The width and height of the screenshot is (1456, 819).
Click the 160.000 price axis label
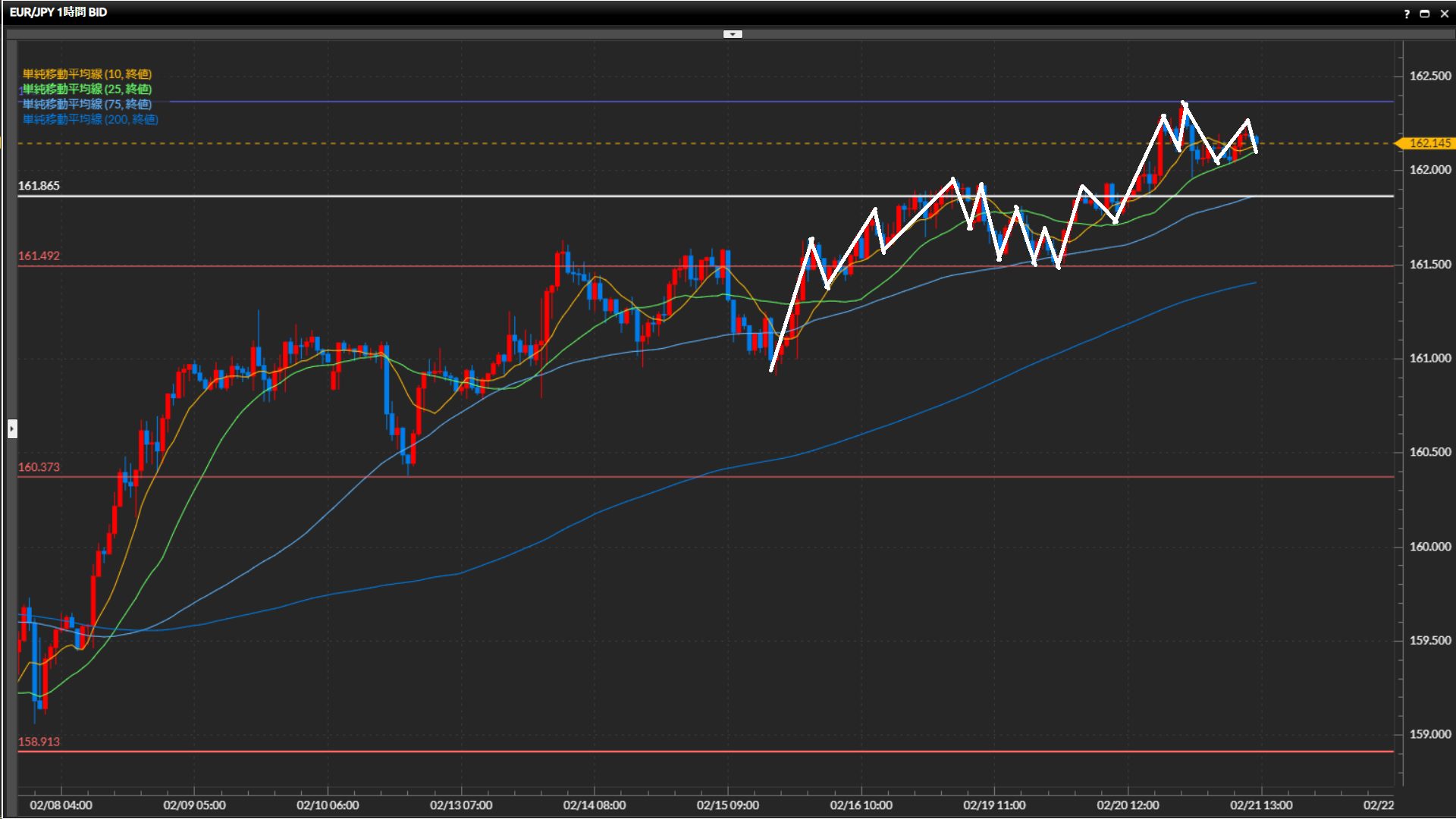click(x=1429, y=547)
